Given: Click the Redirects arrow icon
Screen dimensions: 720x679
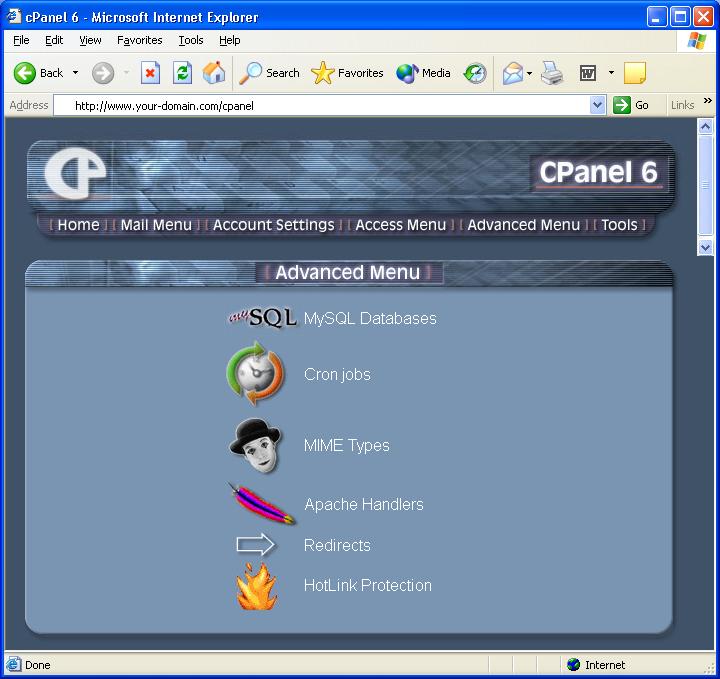Looking at the screenshot, I should point(255,544).
